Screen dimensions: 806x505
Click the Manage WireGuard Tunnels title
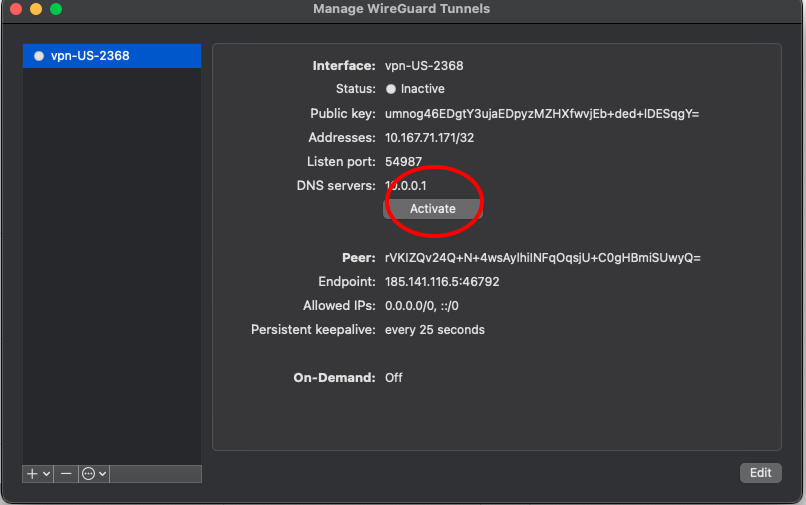pyautogui.click(x=401, y=9)
